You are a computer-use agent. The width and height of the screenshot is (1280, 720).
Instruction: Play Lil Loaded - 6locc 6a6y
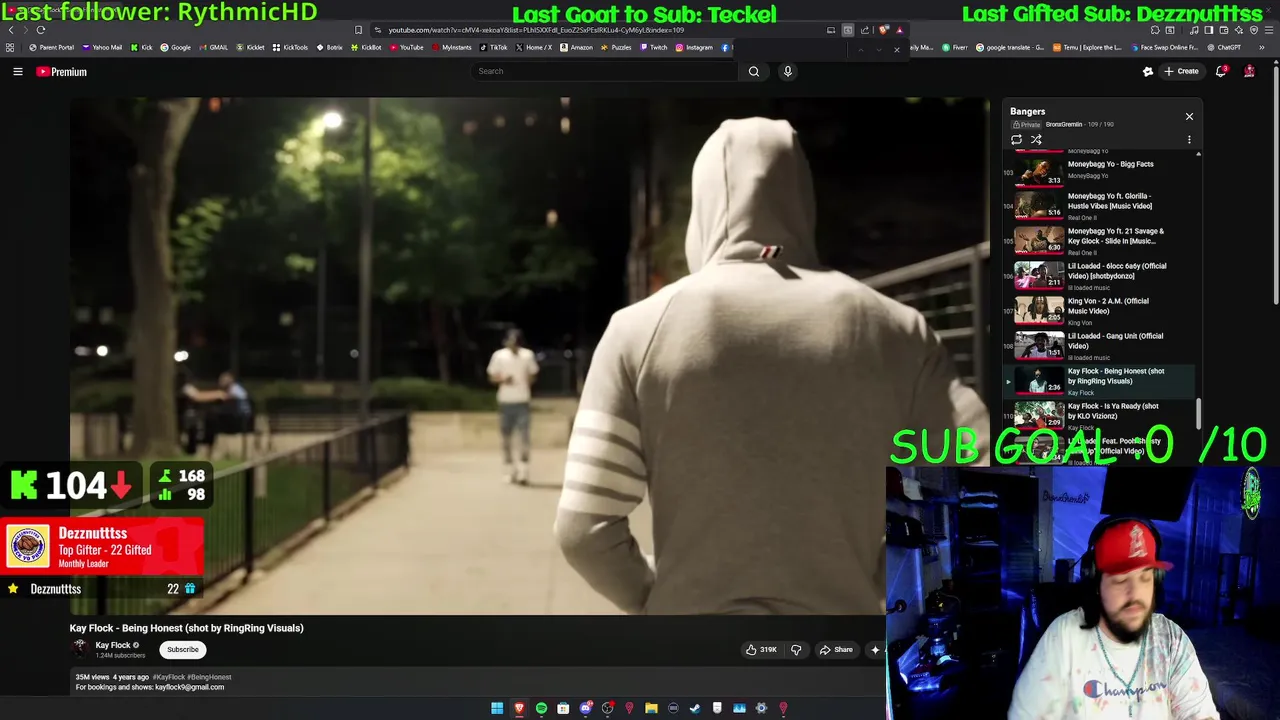tap(1099, 276)
